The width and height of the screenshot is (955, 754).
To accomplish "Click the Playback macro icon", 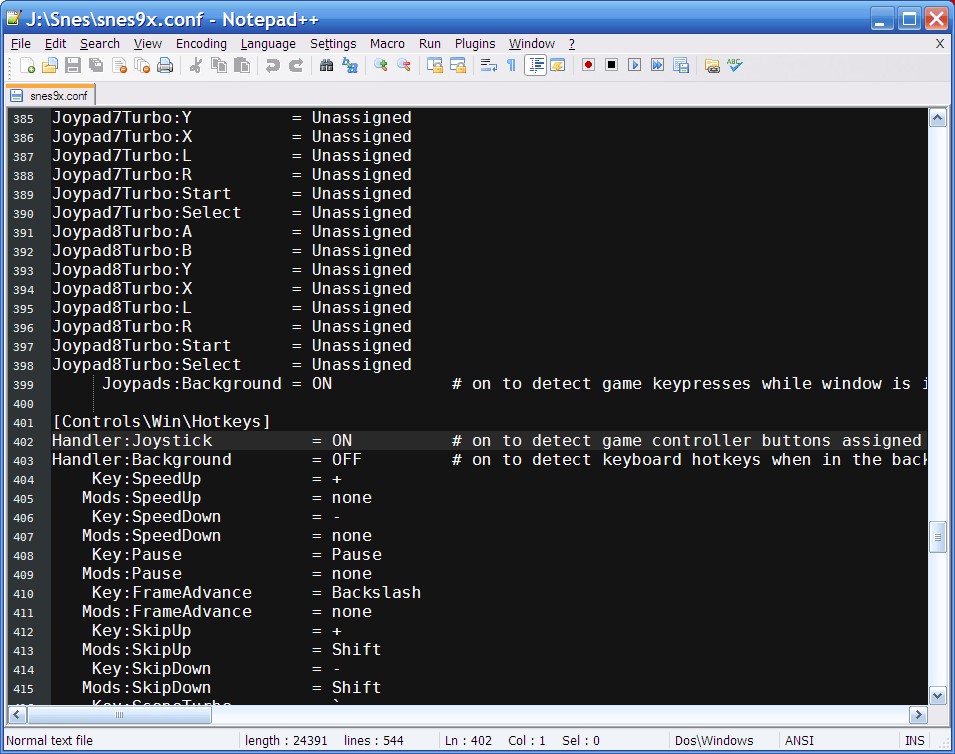I will (634, 66).
